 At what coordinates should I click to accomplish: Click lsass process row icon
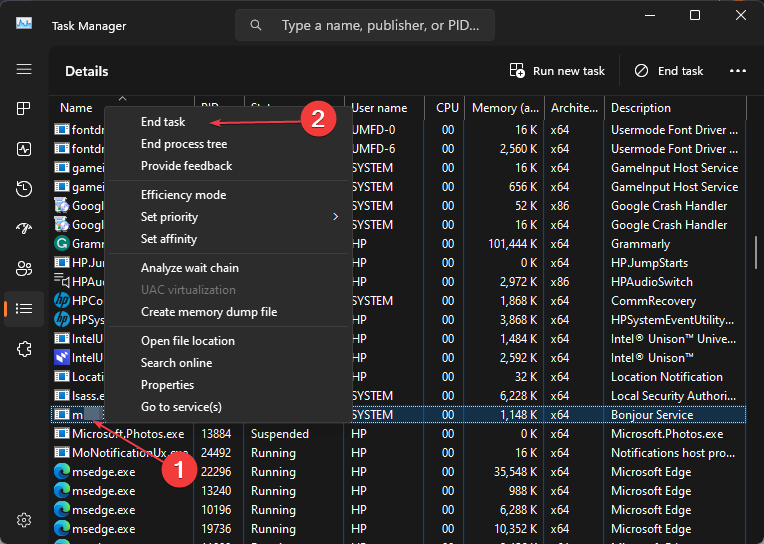pos(61,395)
